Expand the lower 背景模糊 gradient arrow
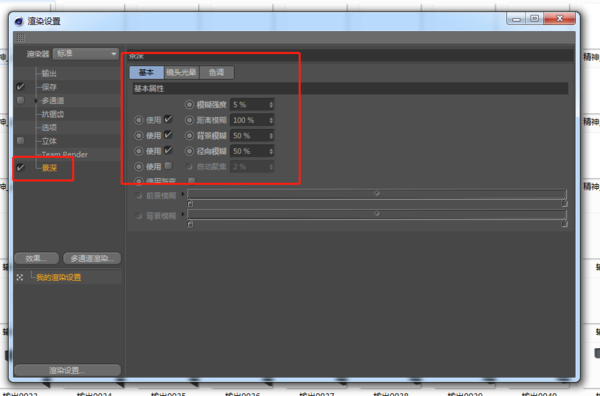The height and width of the screenshot is (396, 600). click(183, 214)
